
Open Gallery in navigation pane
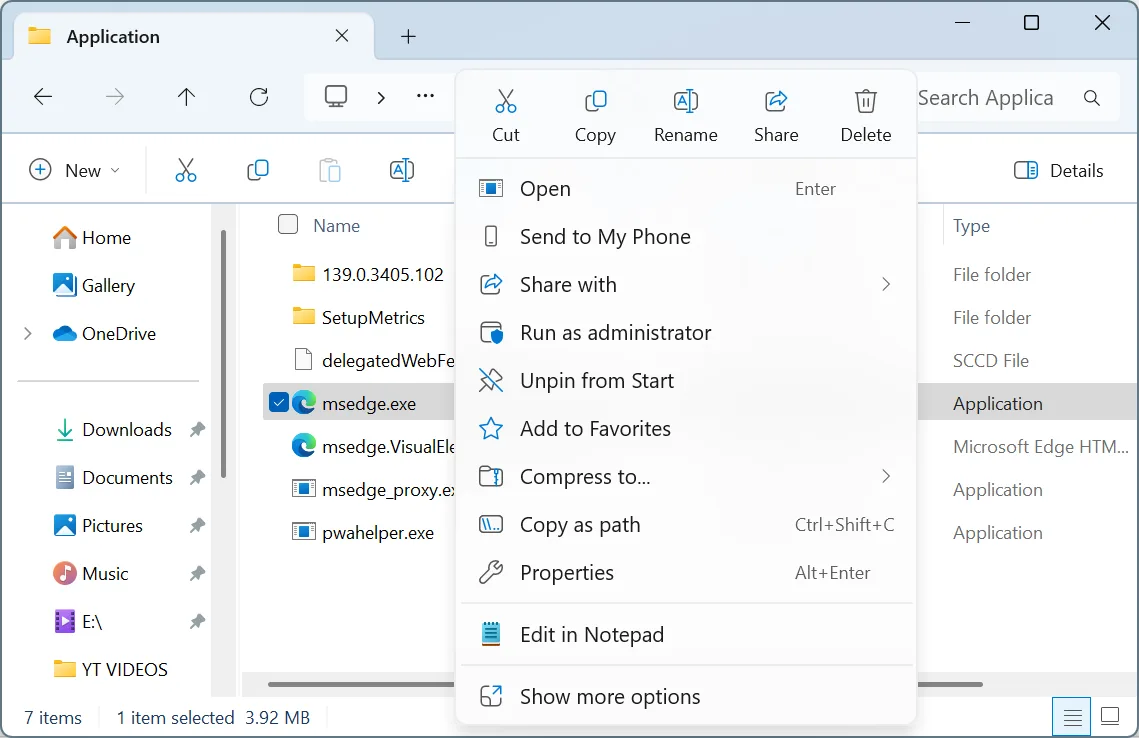94,285
